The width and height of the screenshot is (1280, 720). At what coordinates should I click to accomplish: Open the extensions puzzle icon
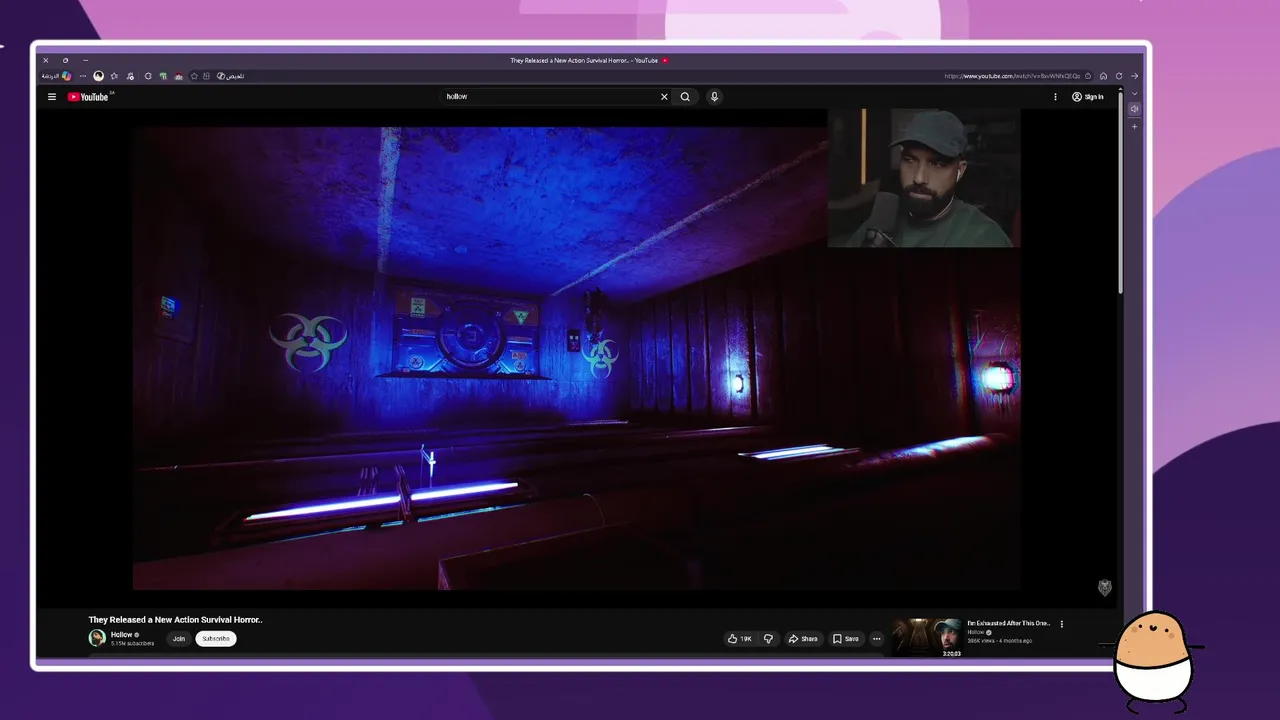click(x=206, y=76)
